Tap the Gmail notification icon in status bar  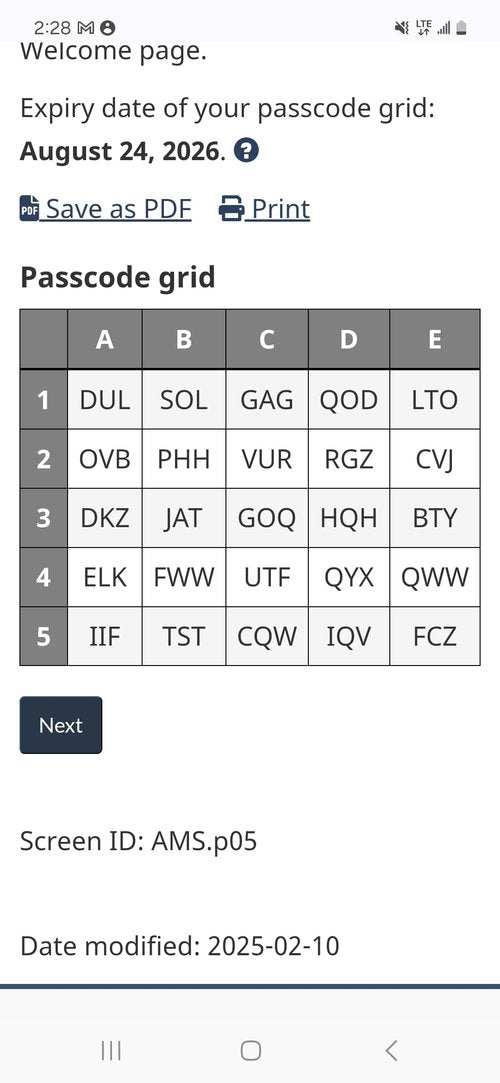(x=86, y=28)
